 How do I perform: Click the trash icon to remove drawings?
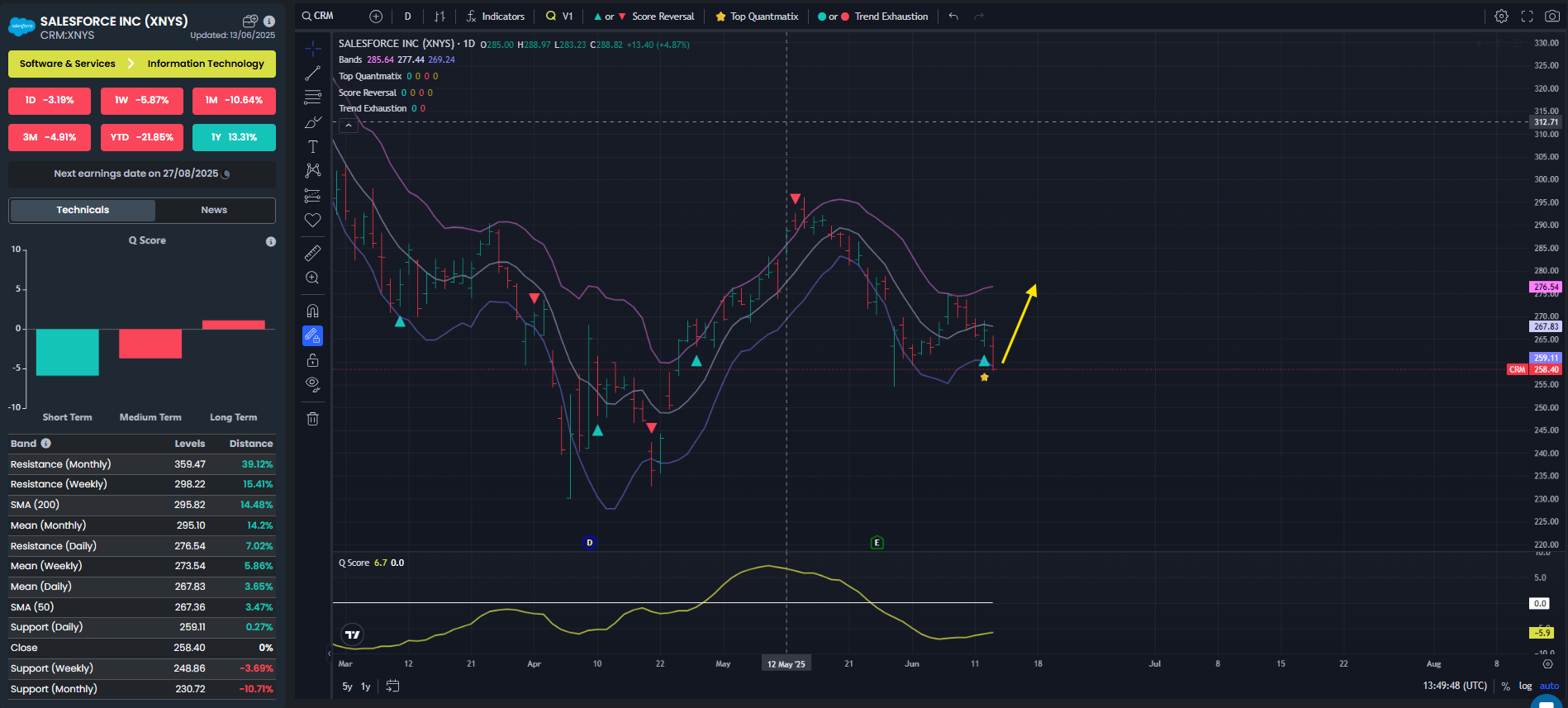313,419
